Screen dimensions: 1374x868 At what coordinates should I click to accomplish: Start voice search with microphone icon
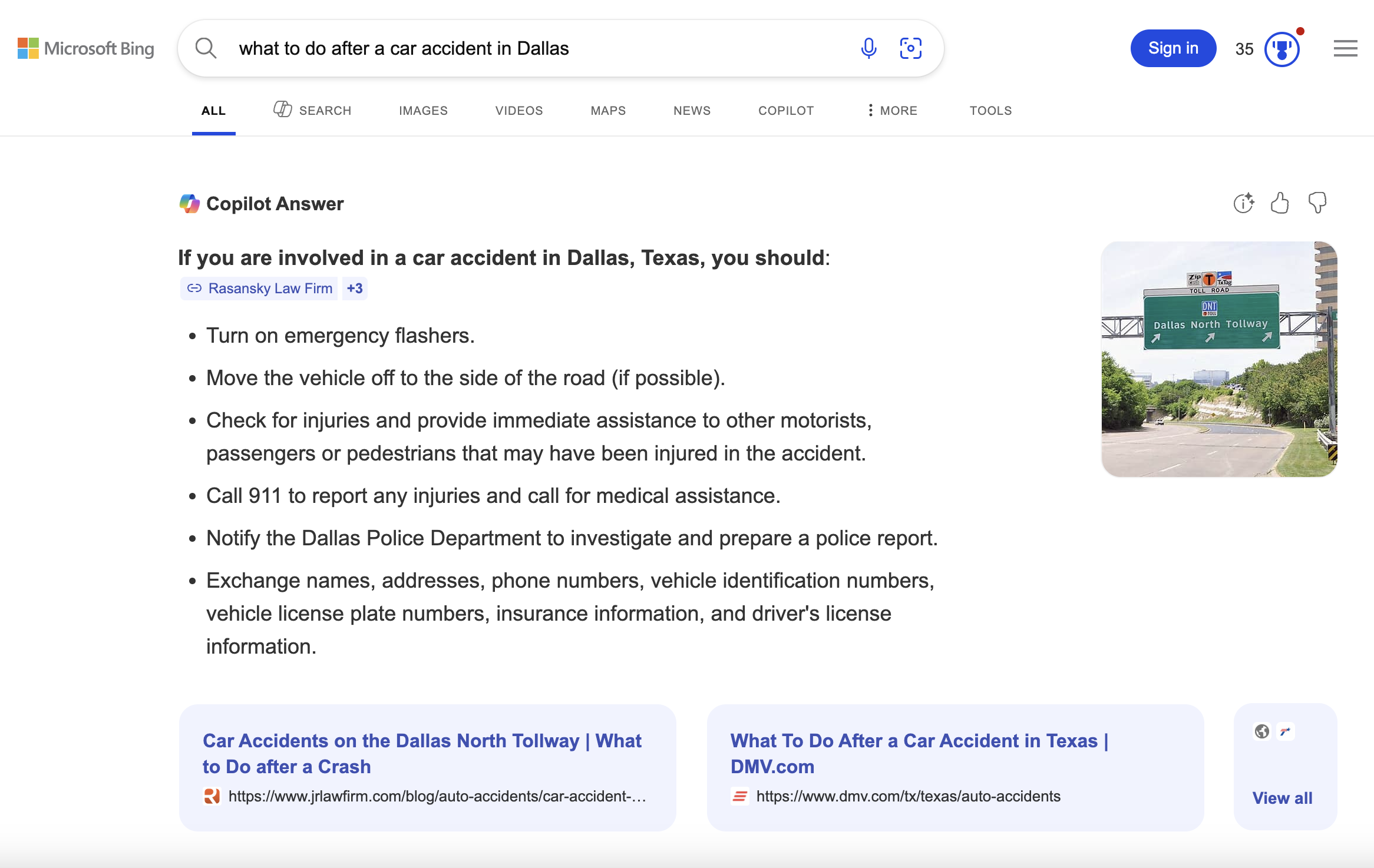pyautogui.click(x=868, y=48)
